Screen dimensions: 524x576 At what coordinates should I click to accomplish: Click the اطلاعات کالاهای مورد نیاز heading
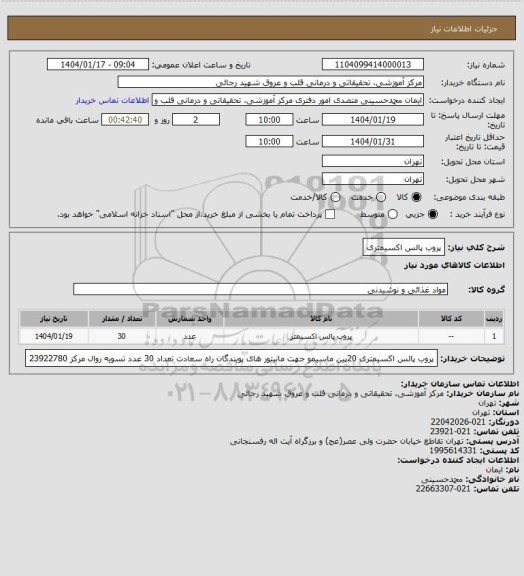point(454,265)
